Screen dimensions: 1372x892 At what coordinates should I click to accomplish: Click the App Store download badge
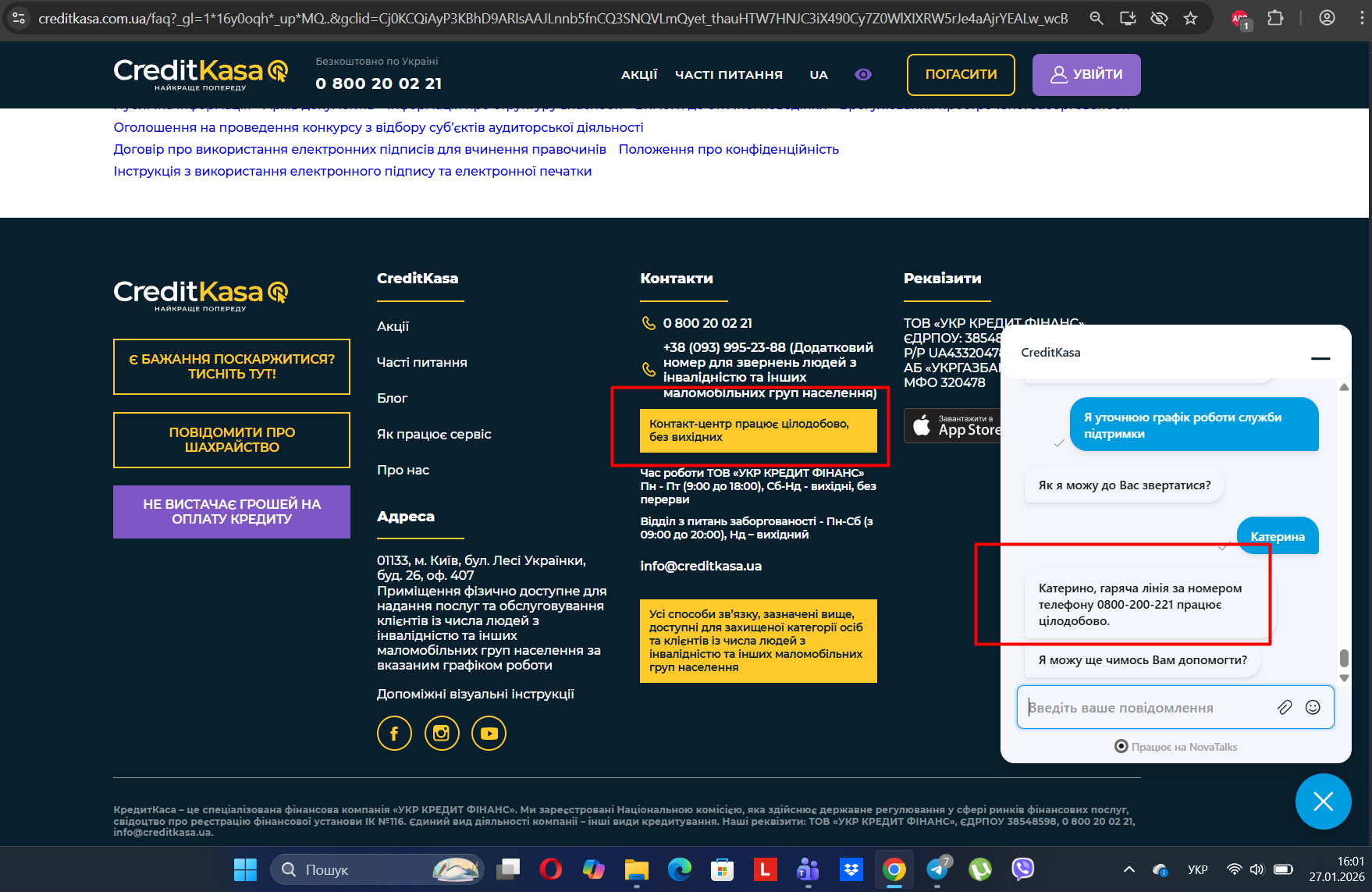coord(952,425)
